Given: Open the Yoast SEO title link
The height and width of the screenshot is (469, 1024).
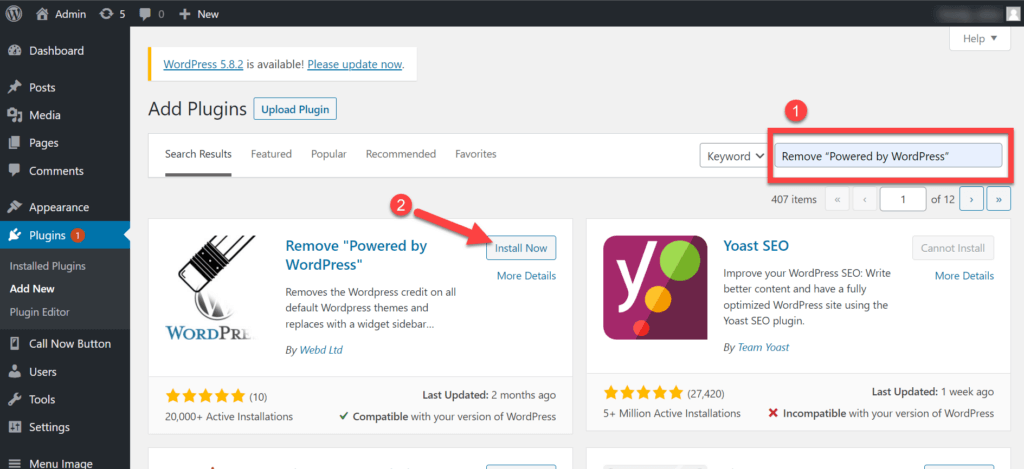Looking at the screenshot, I should click(x=756, y=246).
